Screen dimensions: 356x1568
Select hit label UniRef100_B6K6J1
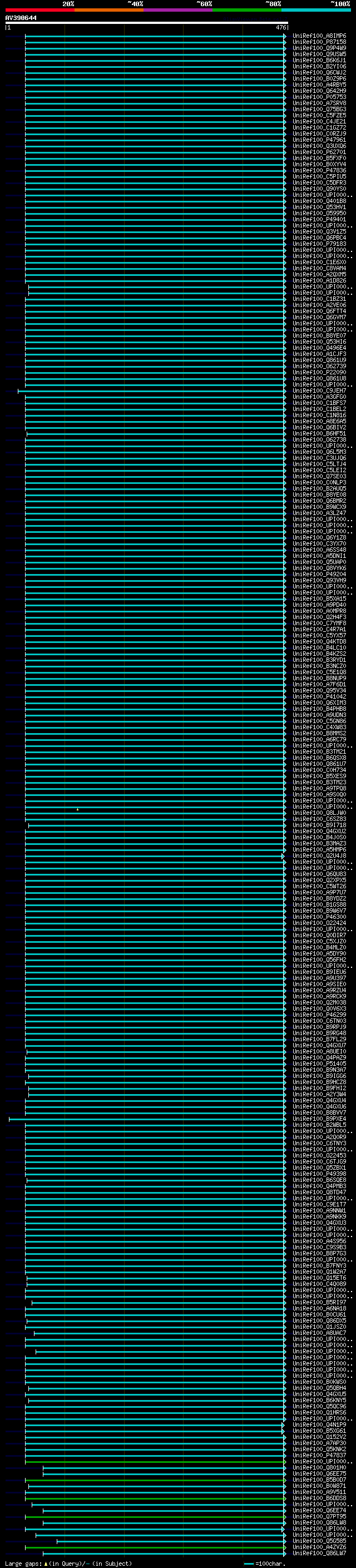pyautogui.click(x=319, y=60)
